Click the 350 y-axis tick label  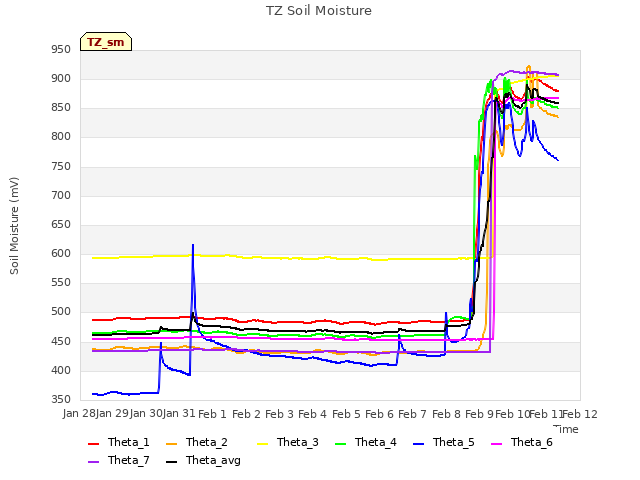coord(61,400)
